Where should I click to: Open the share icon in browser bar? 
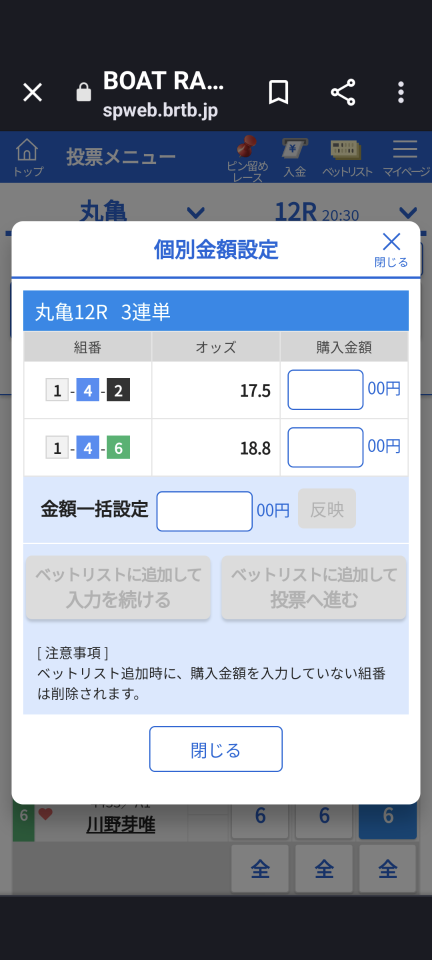pos(343,92)
